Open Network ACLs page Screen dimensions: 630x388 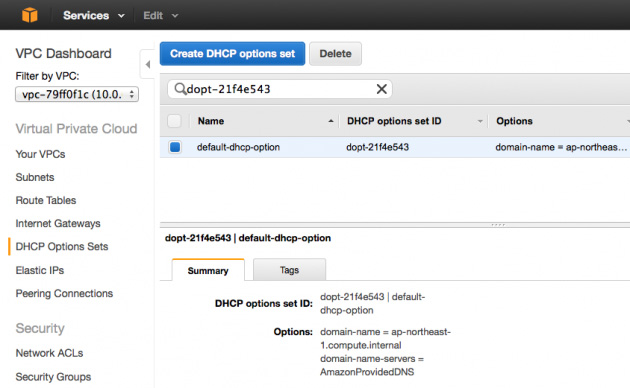coord(49,353)
